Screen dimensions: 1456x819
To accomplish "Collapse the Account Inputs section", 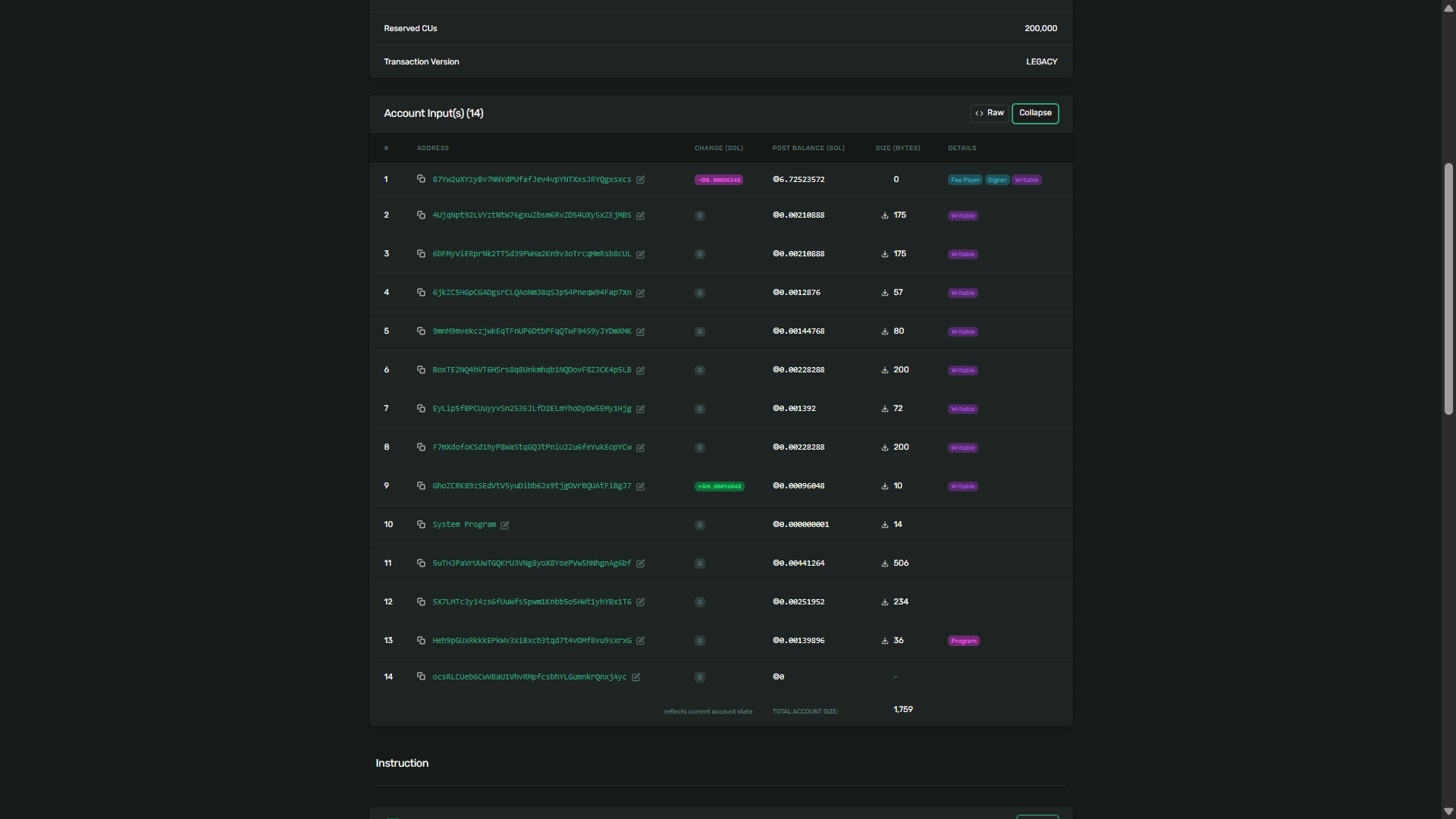I will 1035,113.
